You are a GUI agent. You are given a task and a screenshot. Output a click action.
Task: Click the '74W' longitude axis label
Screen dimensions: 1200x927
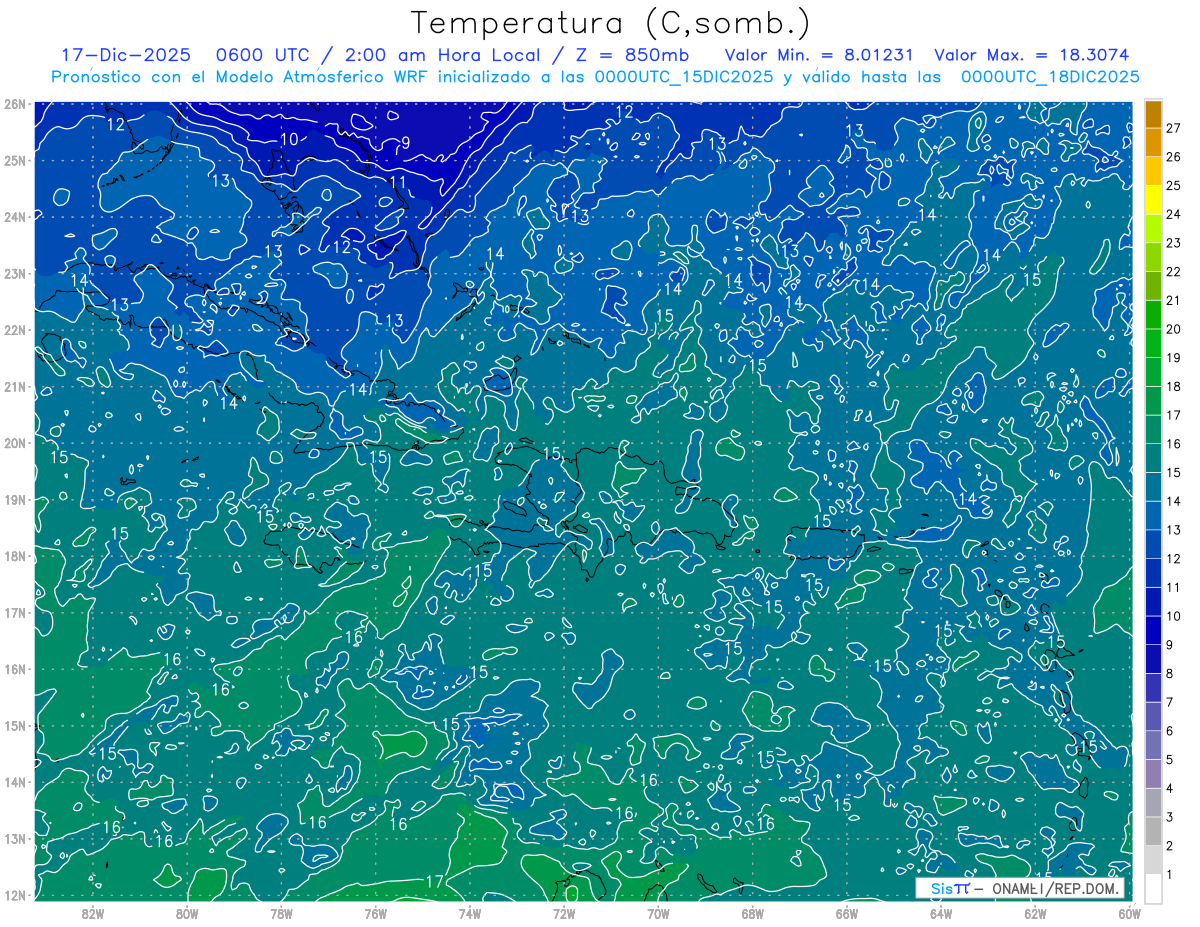coord(470,912)
